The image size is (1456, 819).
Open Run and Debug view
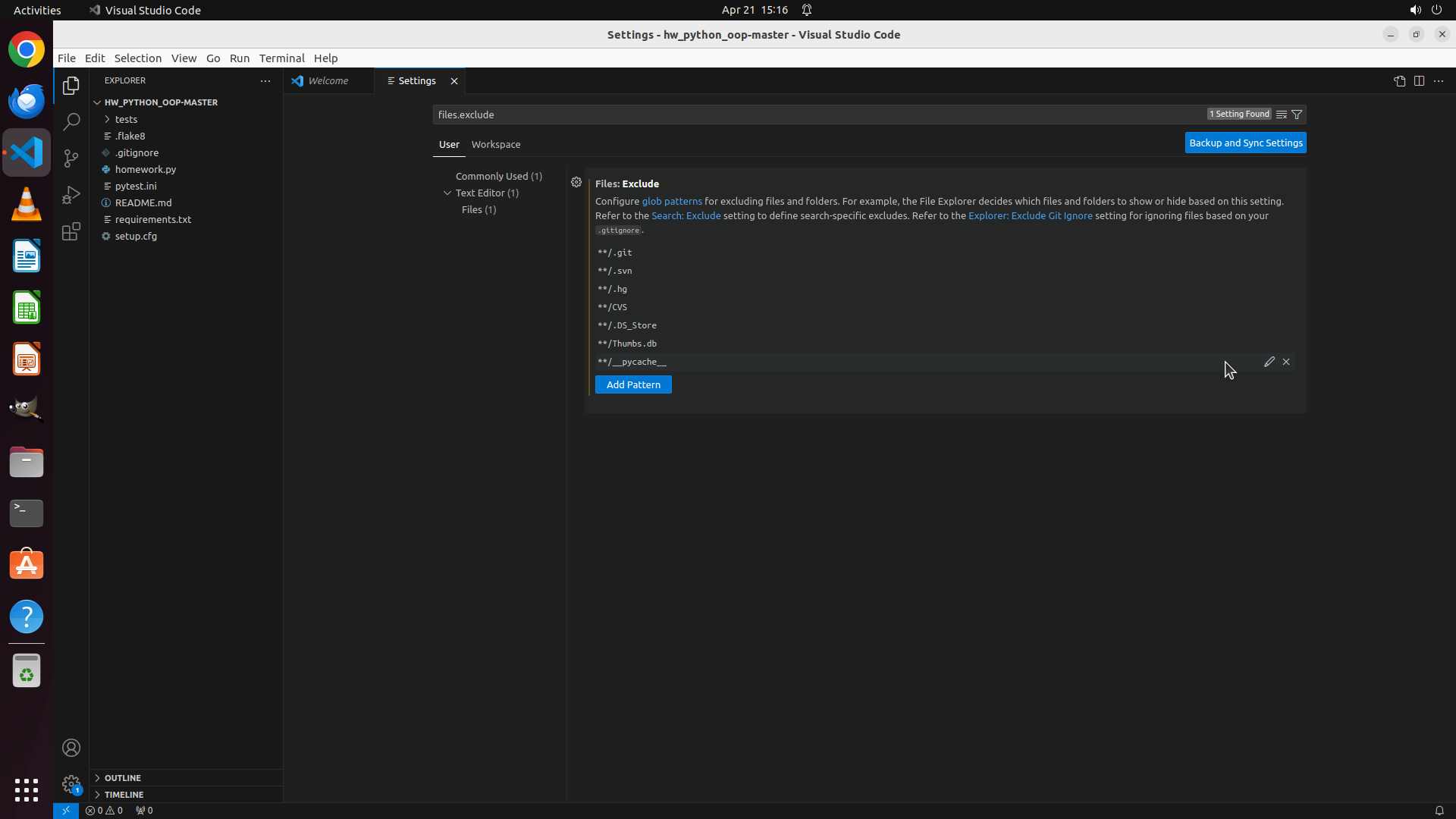(71, 195)
